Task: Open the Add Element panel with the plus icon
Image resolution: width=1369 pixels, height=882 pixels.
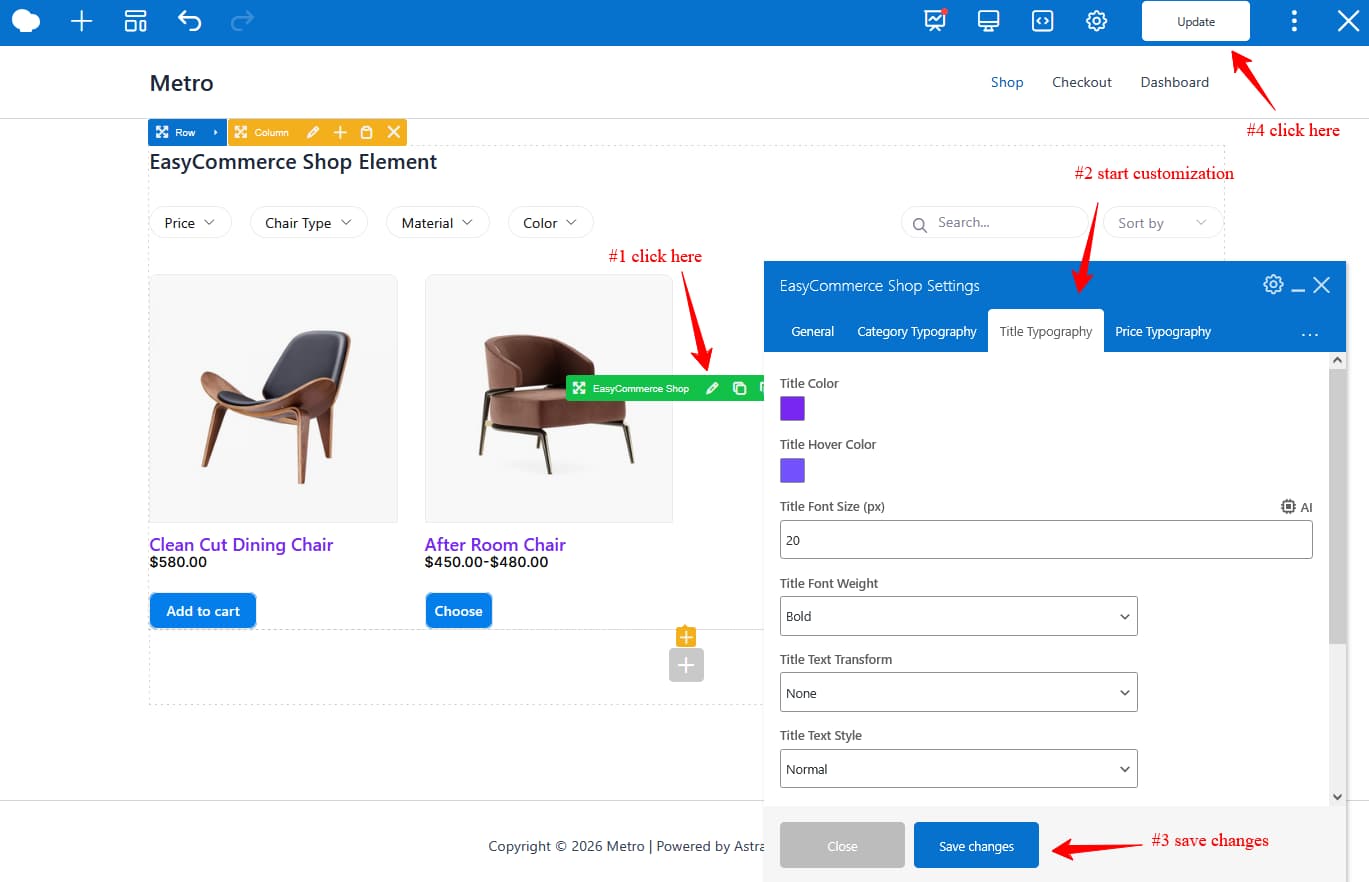Action: [81, 20]
